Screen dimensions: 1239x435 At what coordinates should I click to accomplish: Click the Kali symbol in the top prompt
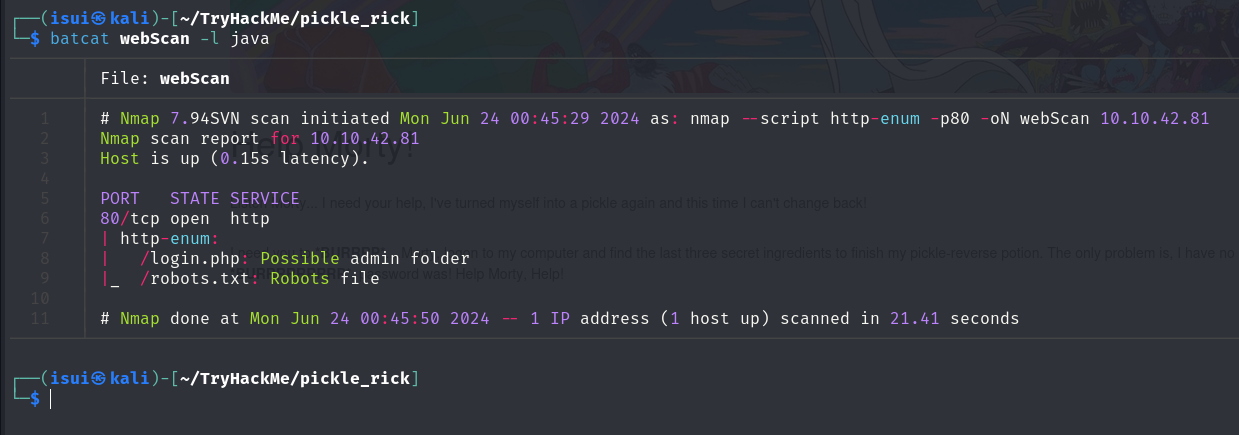click(98, 19)
